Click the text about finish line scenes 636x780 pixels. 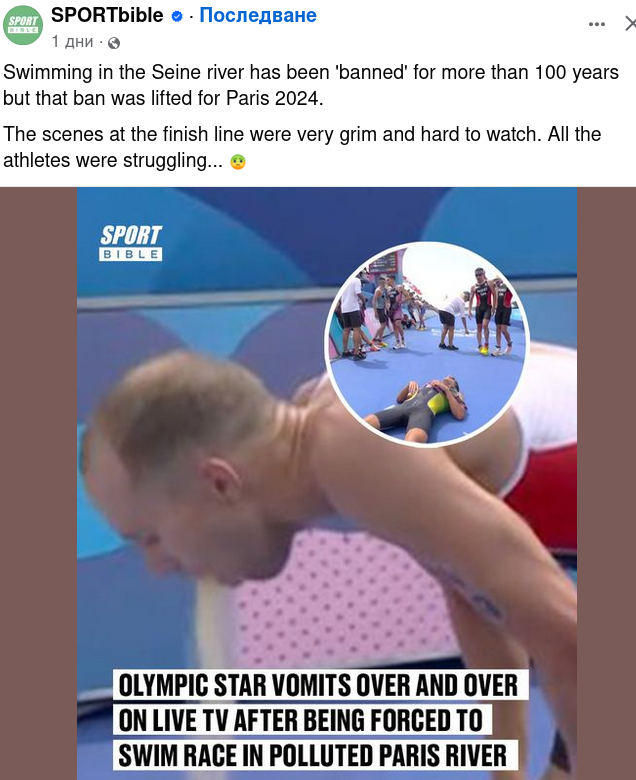[x=302, y=147]
